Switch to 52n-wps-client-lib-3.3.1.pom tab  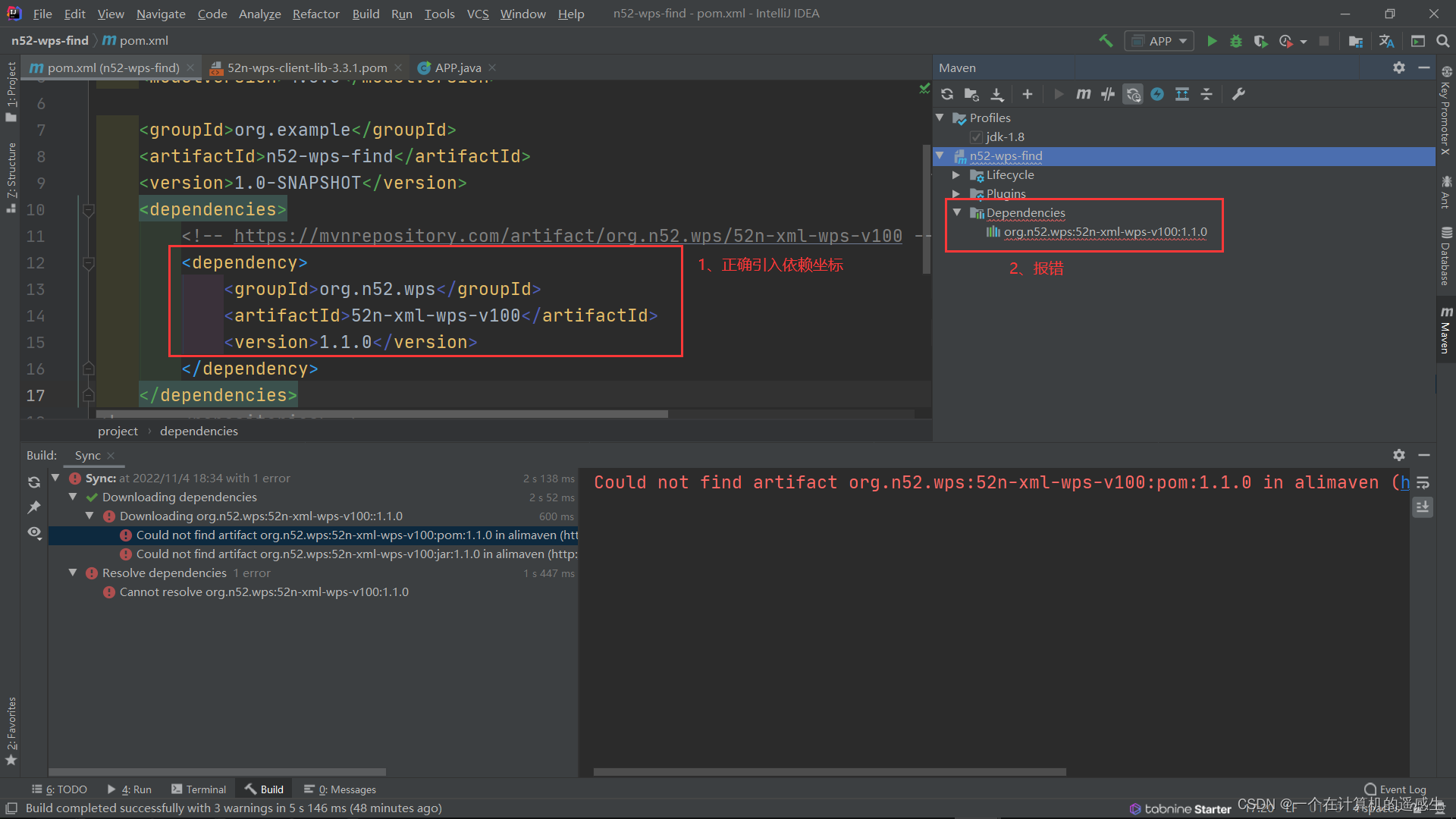pyautogui.click(x=307, y=67)
